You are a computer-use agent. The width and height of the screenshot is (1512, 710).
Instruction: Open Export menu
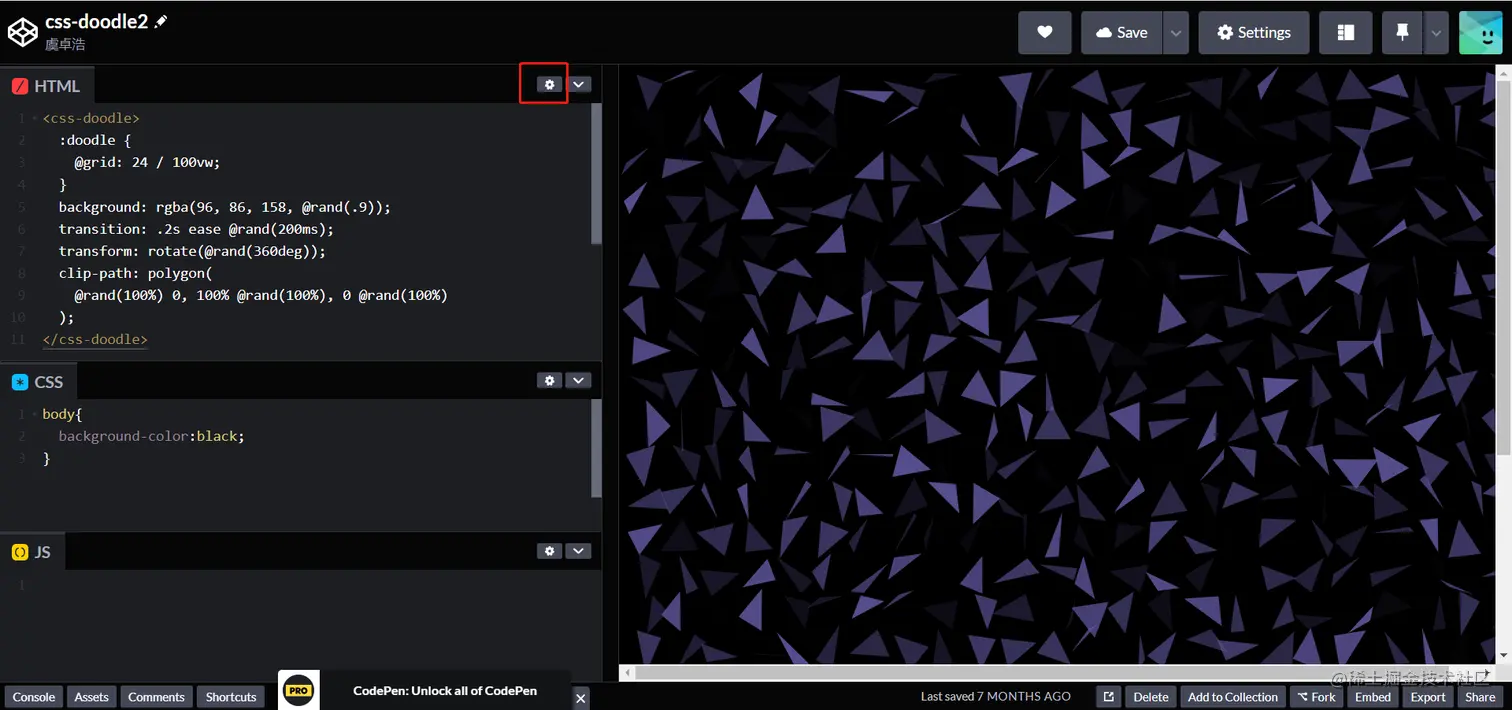[x=1428, y=697]
